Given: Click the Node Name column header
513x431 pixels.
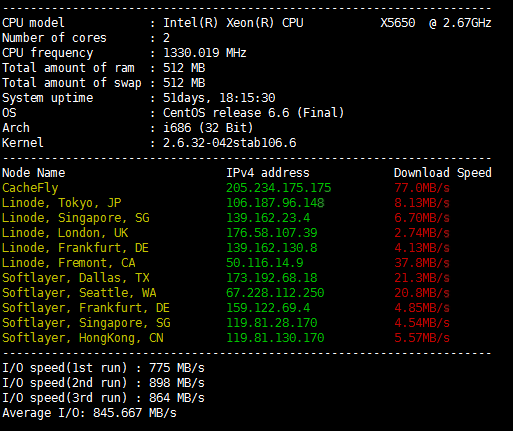Looking at the screenshot, I should pos(34,173).
